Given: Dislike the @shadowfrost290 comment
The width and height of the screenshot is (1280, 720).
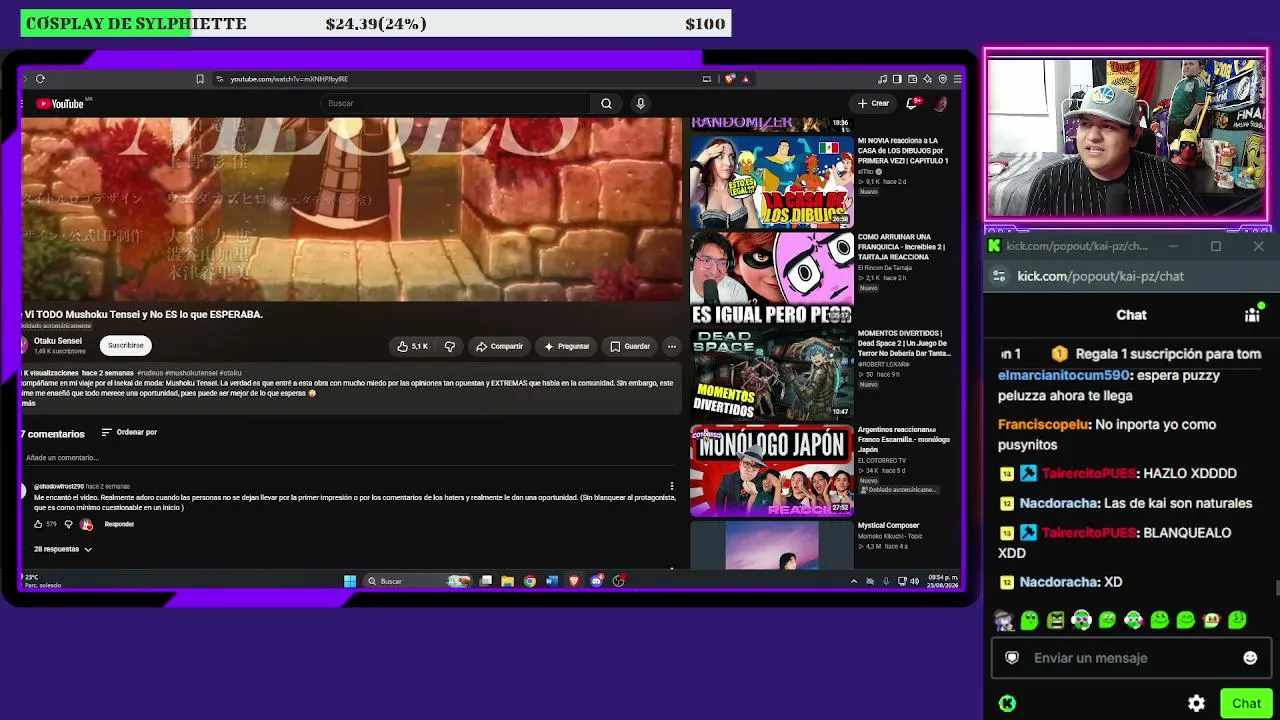Looking at the screenshot, I should click(68, 524).
